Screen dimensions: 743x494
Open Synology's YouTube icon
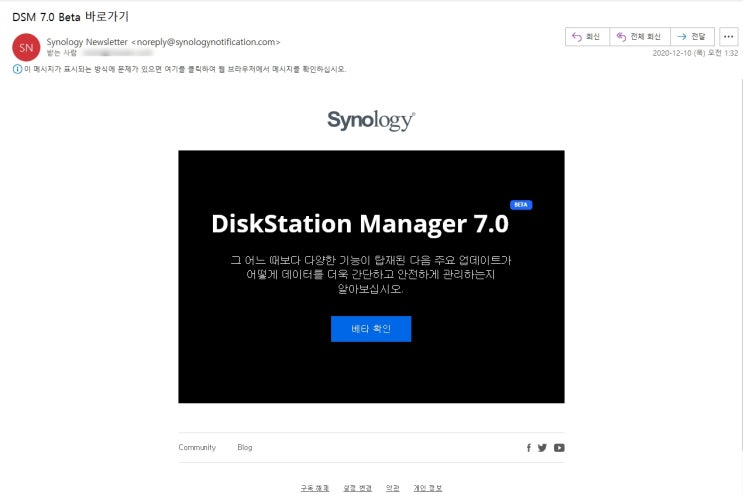point(559,448)
